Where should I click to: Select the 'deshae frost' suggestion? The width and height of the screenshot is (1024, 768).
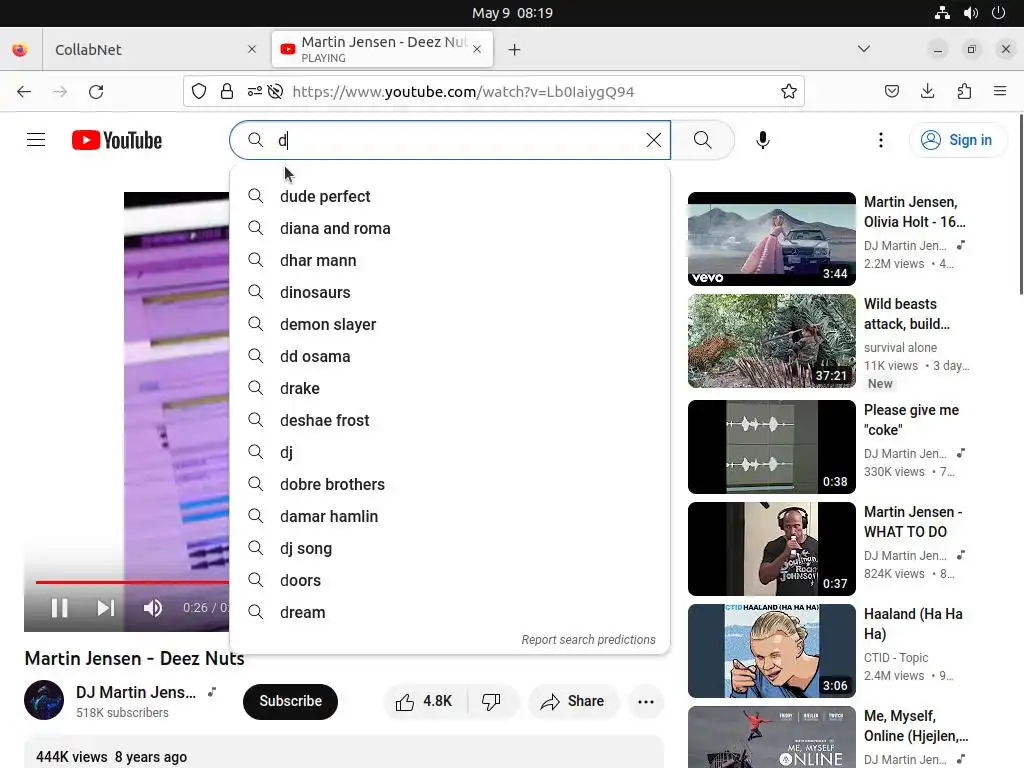[449, 420]
